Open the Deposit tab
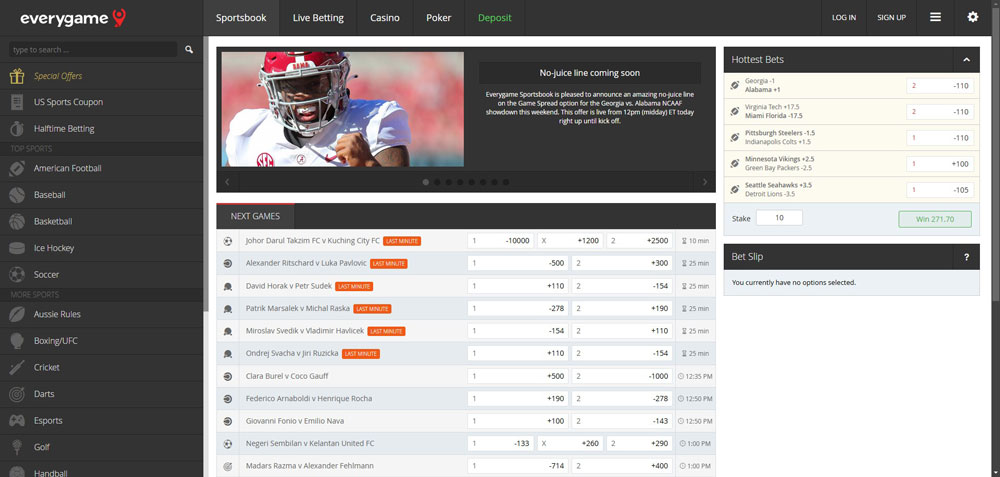Screen dimensions: 1000x477 pyautogui.click(x=495, y=18)
